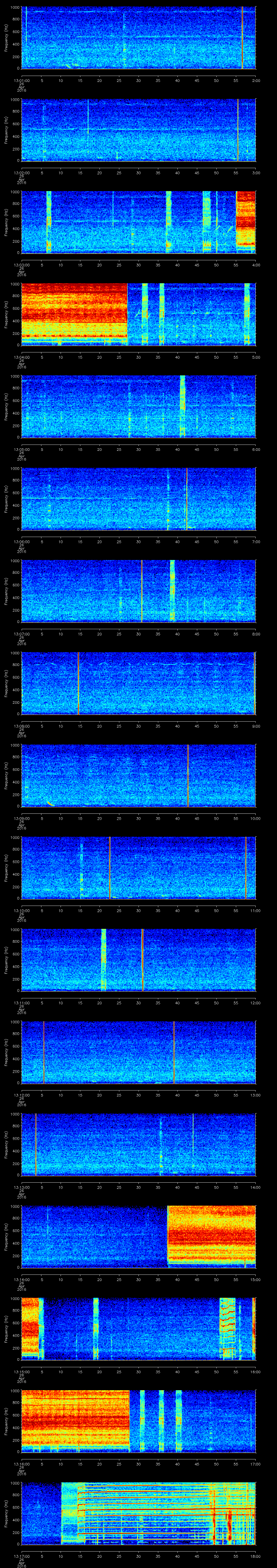The image size is (277, 1568).
Task: Select red line near 5s in 13:12:00 spectrogram
Action: (x=44, y=1052)
